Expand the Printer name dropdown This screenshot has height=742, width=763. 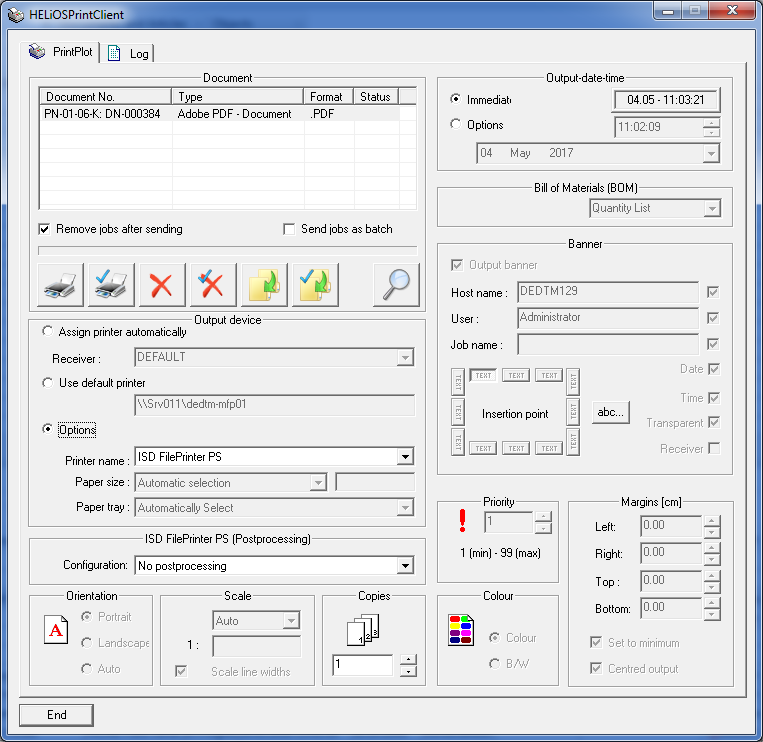[404, 457]
